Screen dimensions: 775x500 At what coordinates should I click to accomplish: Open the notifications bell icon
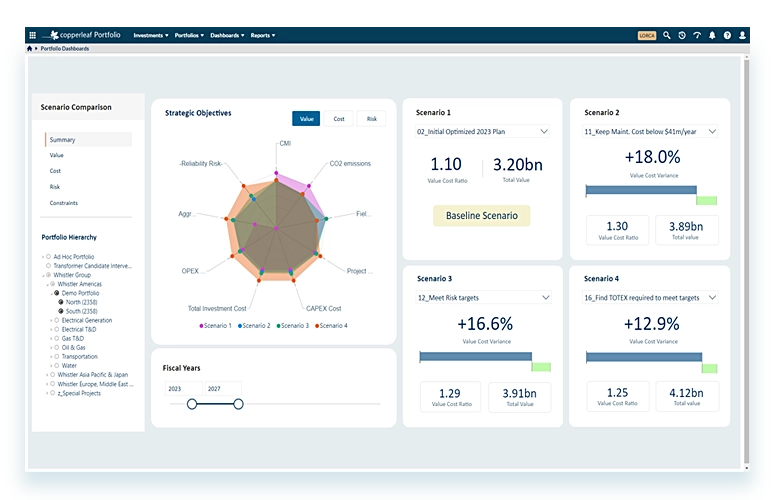click(712, 35)
